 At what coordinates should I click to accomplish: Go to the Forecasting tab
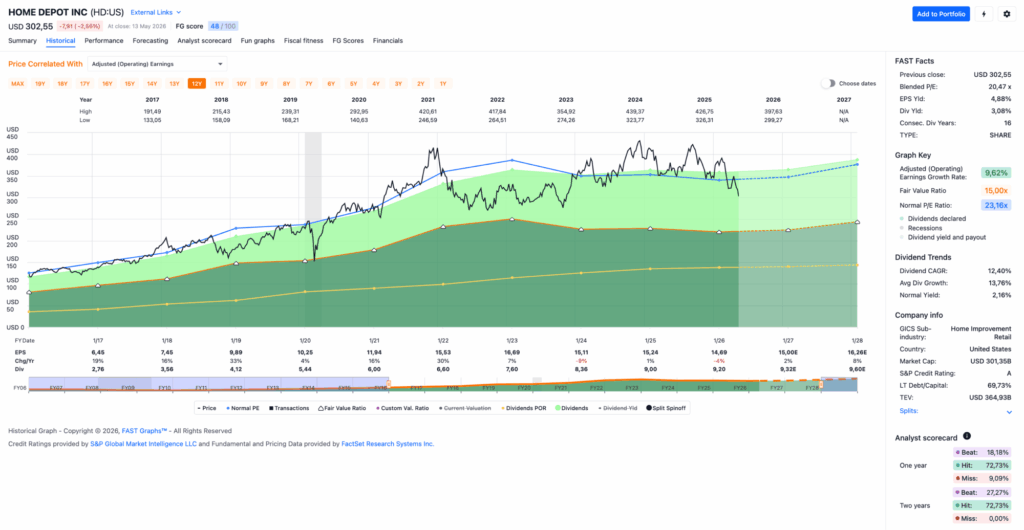tap(150, 40)
